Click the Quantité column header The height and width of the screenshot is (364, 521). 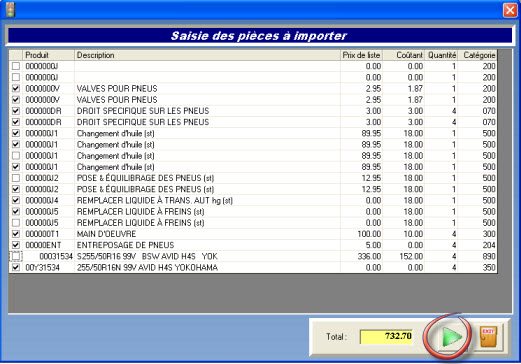pyautogui.click(x=441, y=55)
